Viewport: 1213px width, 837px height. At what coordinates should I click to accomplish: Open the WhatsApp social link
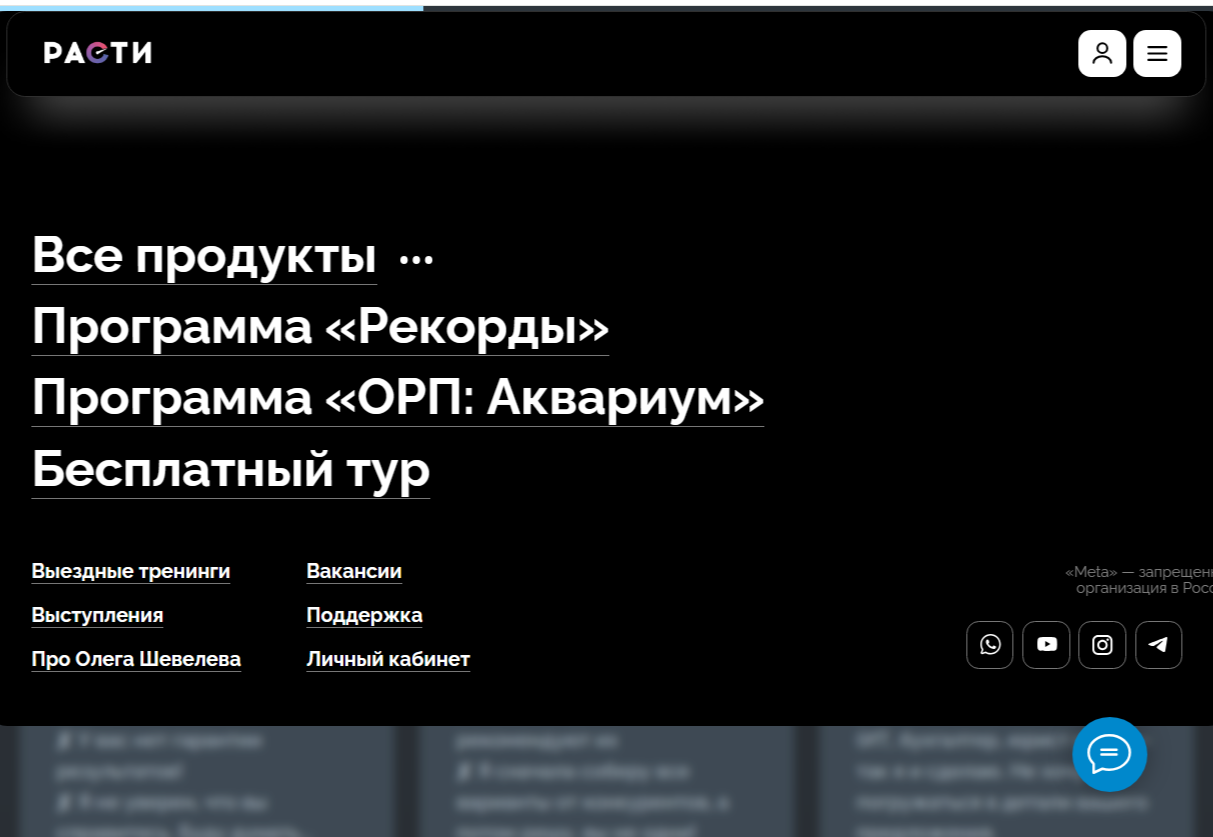pyautogui.click(x=989, y=645)
